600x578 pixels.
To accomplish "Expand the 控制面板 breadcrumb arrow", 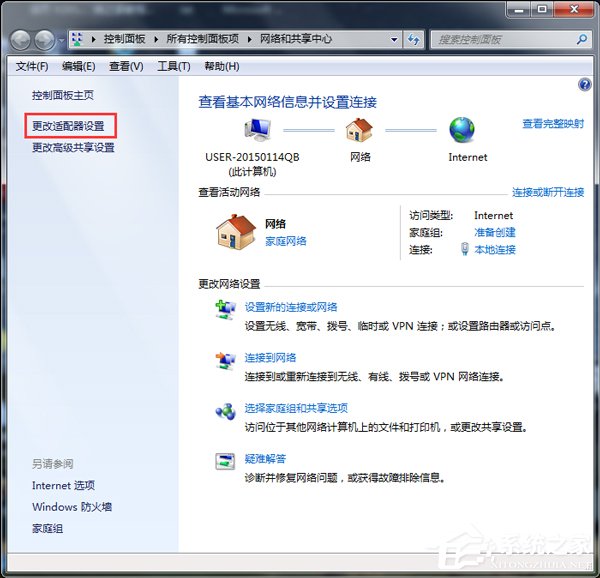I will click(153, 40).
